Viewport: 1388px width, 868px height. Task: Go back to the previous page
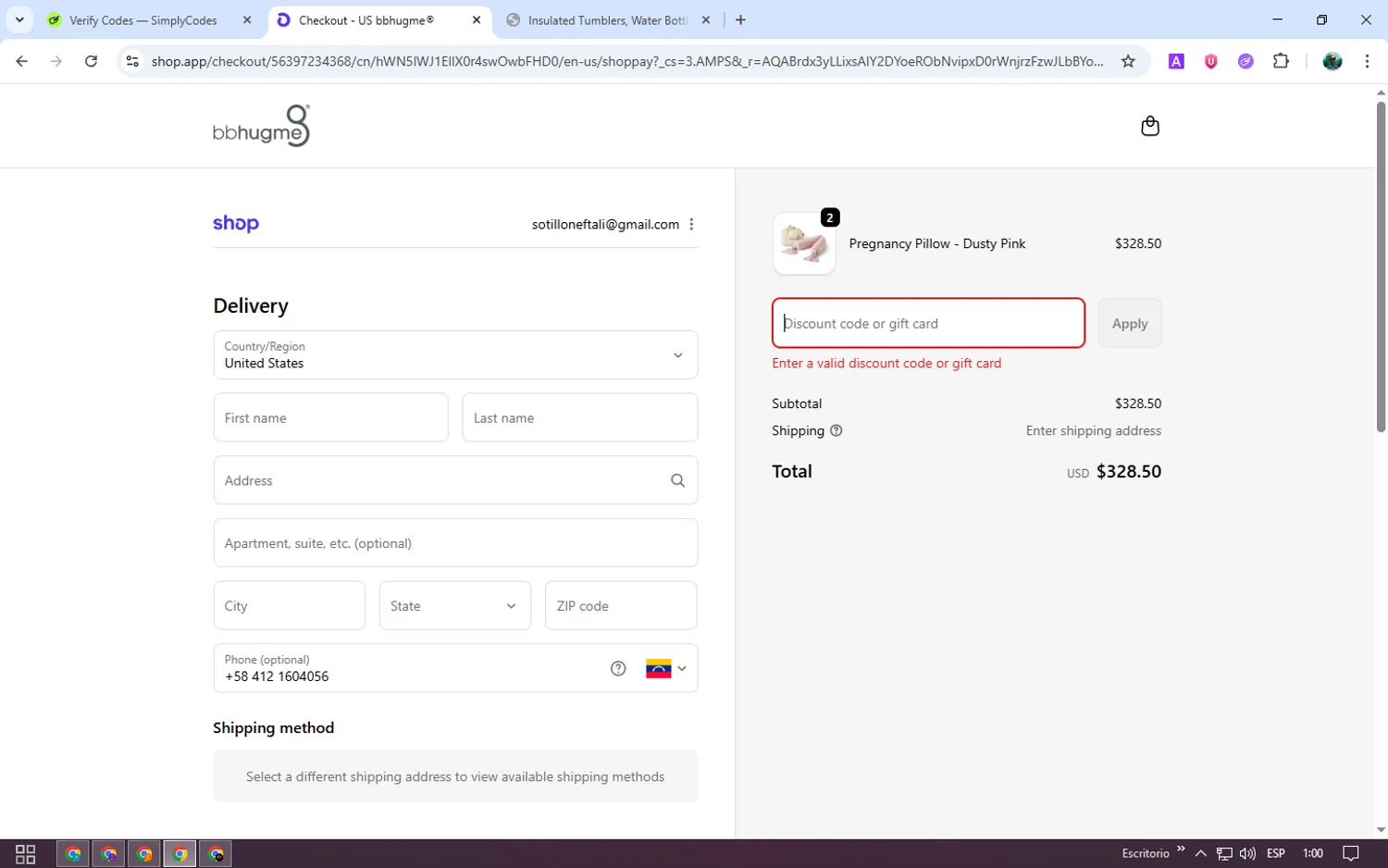tap(22, 61)
